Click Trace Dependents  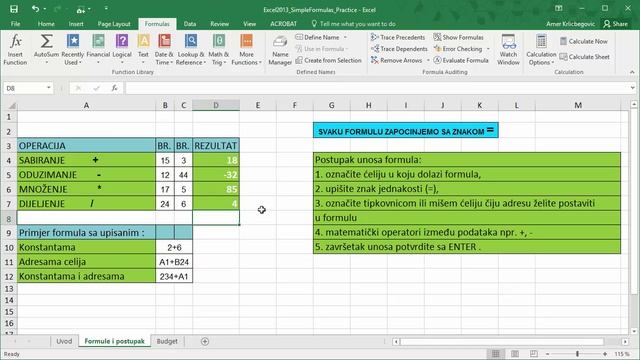(399, 49)
